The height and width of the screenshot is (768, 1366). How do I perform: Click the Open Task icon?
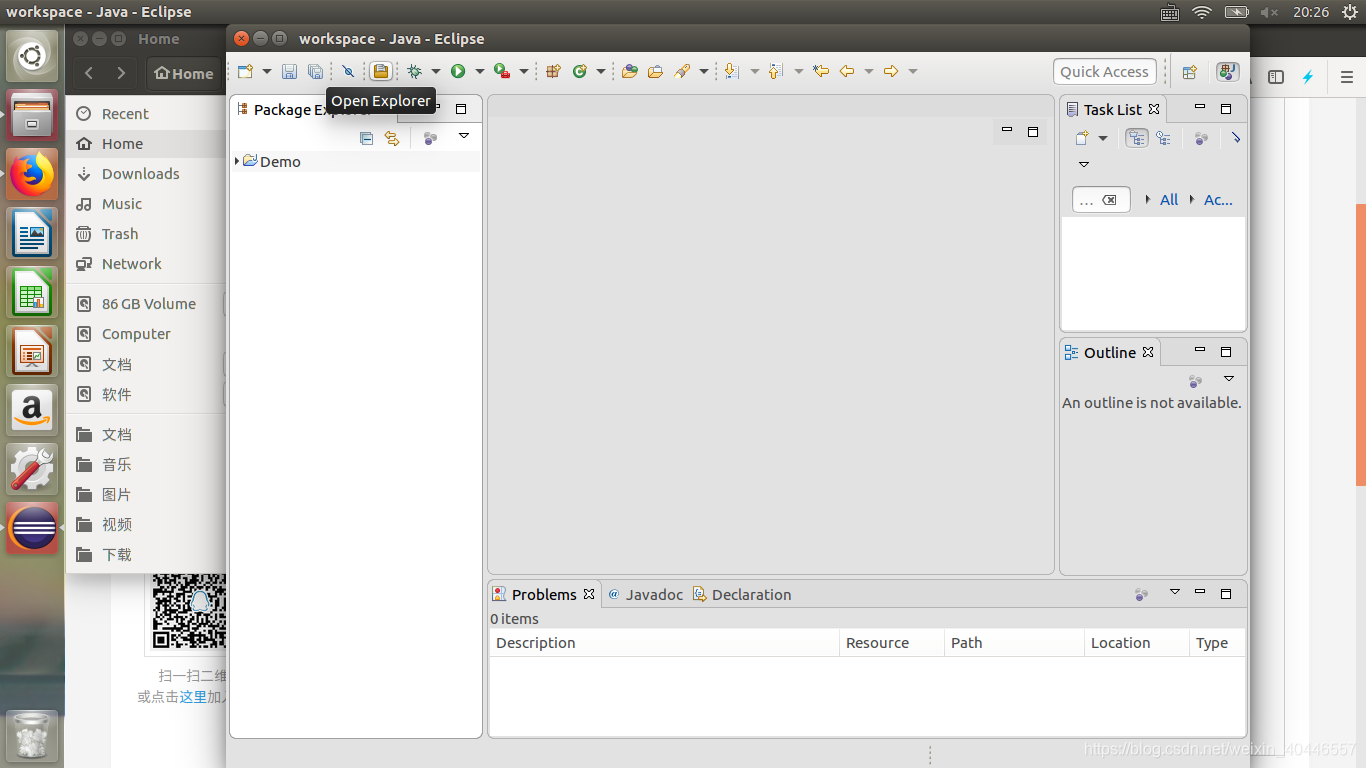[381, 71]
